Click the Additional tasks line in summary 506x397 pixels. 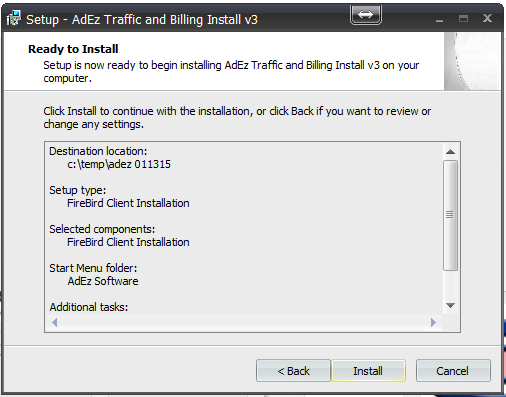[89, 307]
